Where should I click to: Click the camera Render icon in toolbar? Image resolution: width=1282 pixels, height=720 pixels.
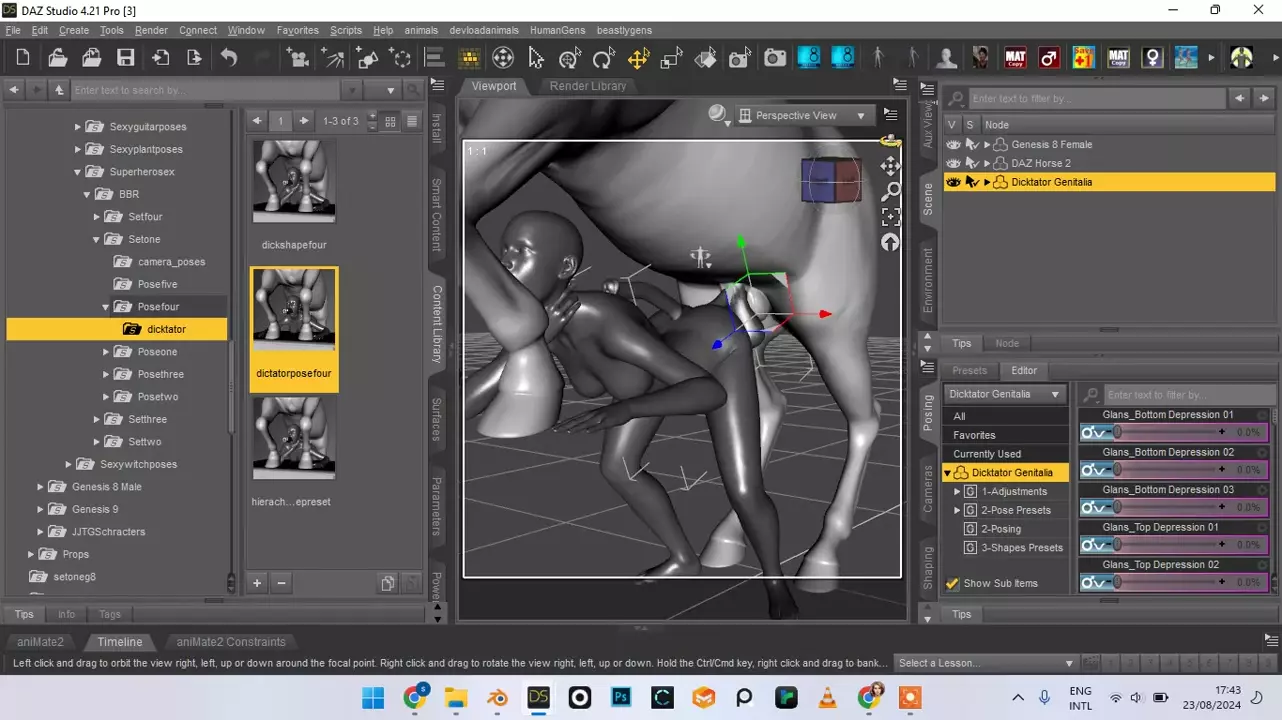click(775, 58)
